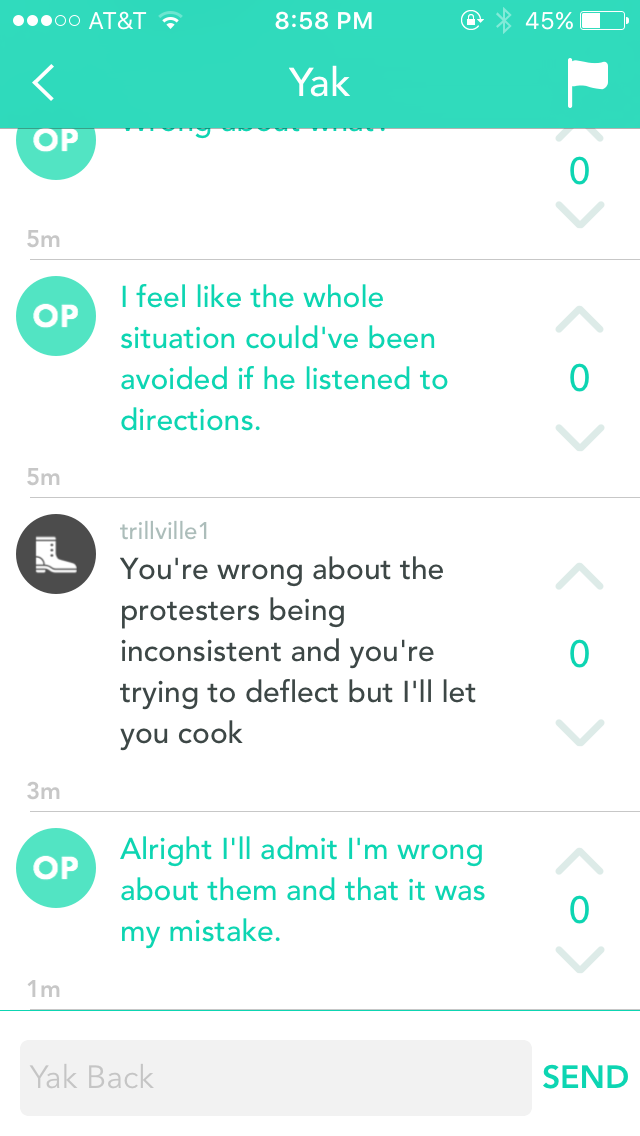Downvote the 'I feel like the whole situation' reply
This screenshot has width=640, height=1136.
tap(579, 437)
